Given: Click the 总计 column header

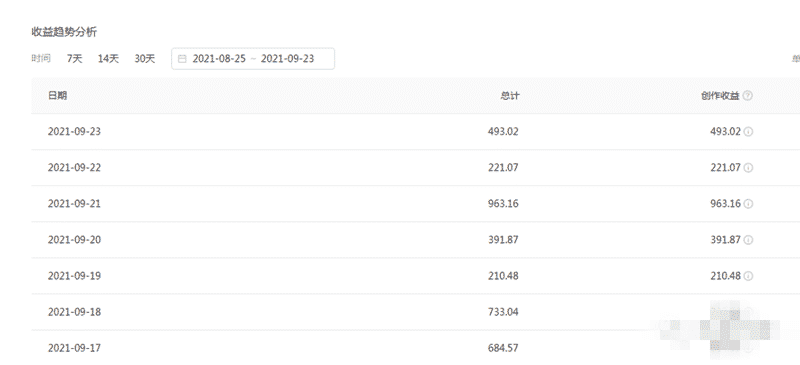Looking at the screenshot, I should point(510,95).
